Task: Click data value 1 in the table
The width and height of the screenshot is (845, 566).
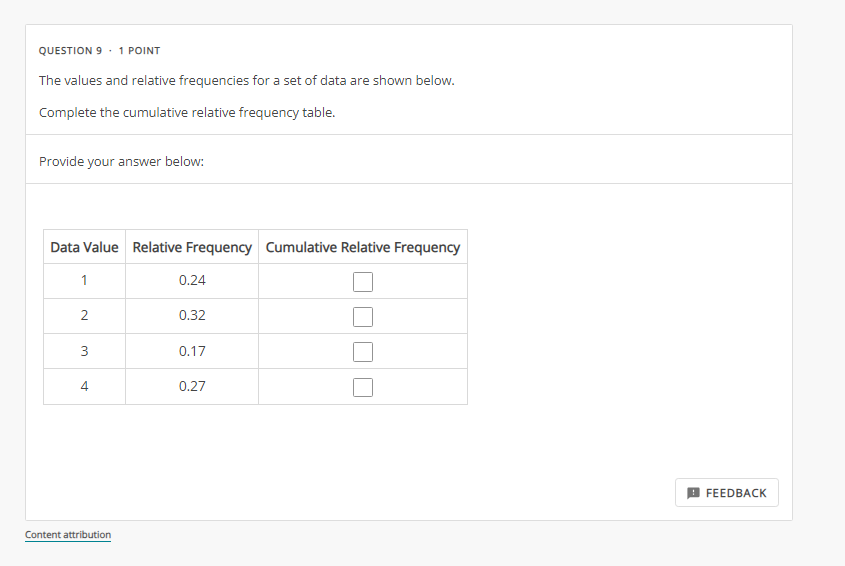Action: pyautogui.click(x=84, y=281)
